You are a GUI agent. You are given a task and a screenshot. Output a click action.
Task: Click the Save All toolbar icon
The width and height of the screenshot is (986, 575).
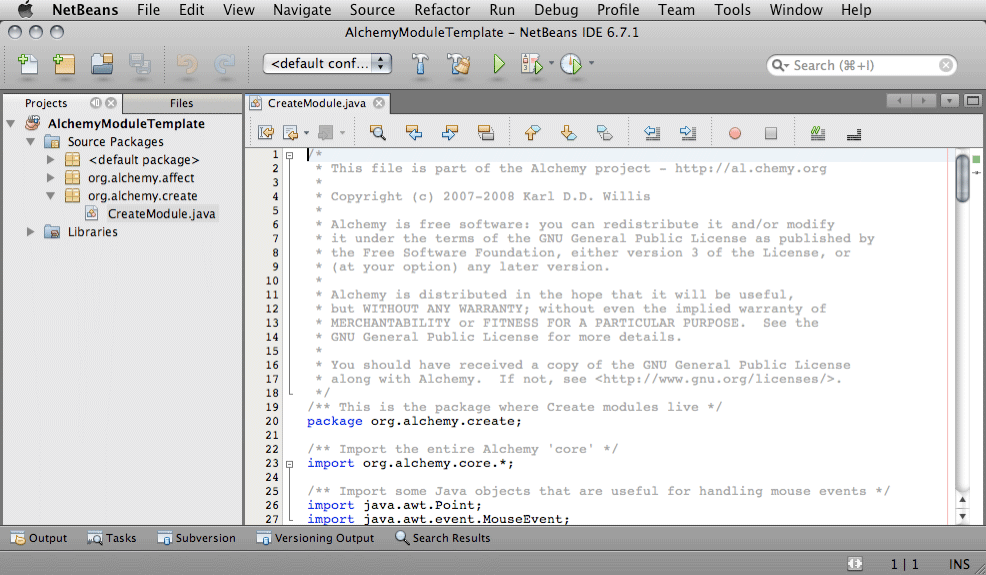[140, 64]
